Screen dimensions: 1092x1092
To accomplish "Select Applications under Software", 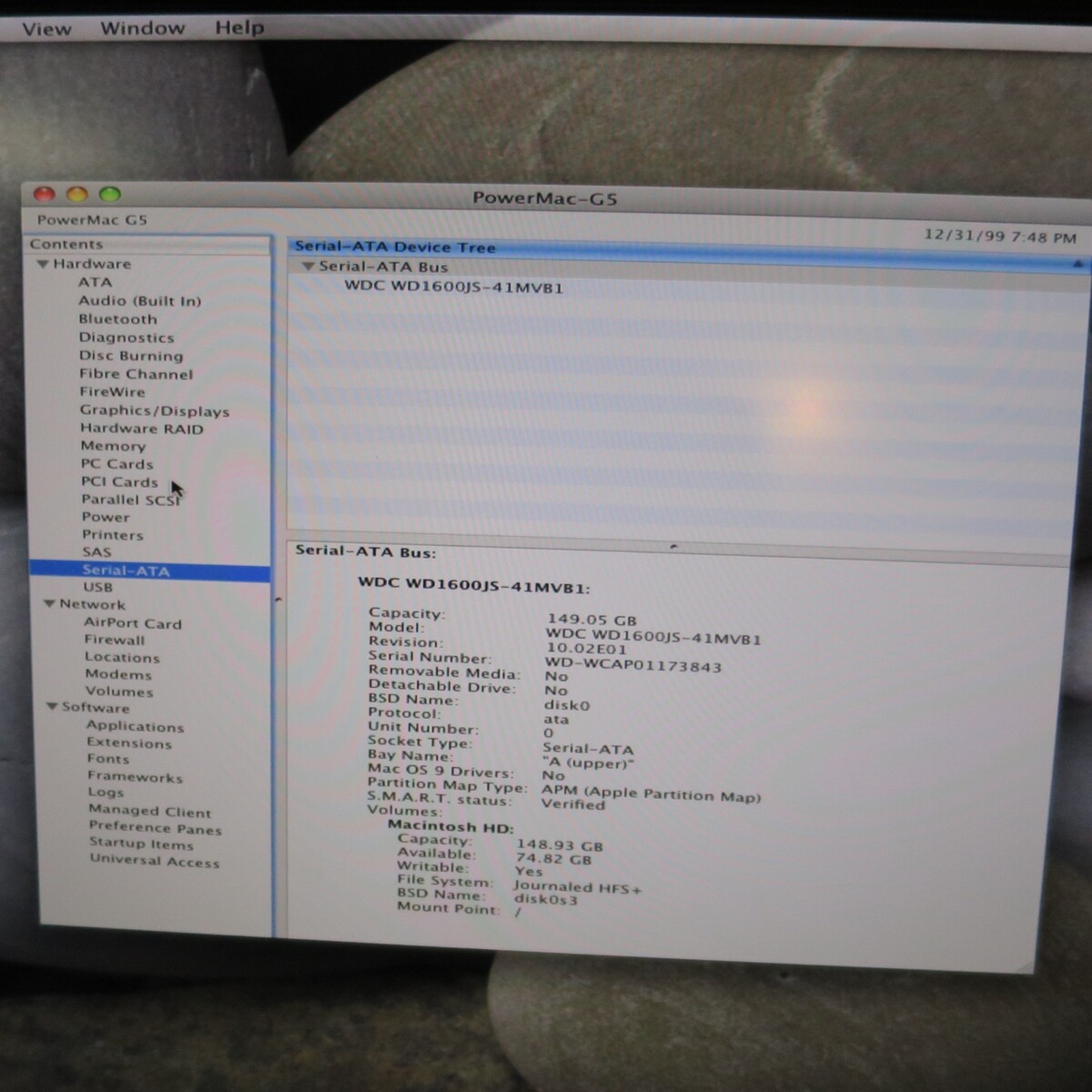I will [x=135, y=726].
